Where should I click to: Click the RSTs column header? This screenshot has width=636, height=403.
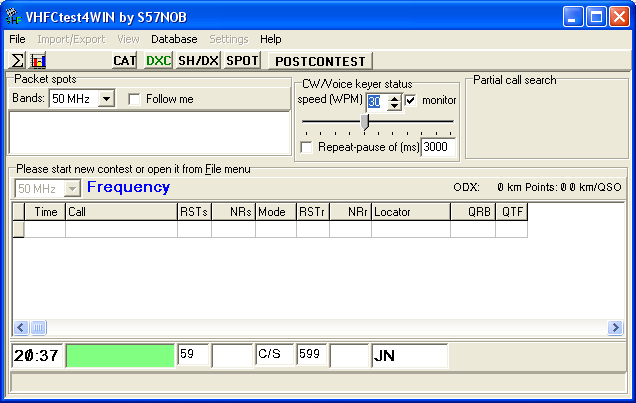194,212
